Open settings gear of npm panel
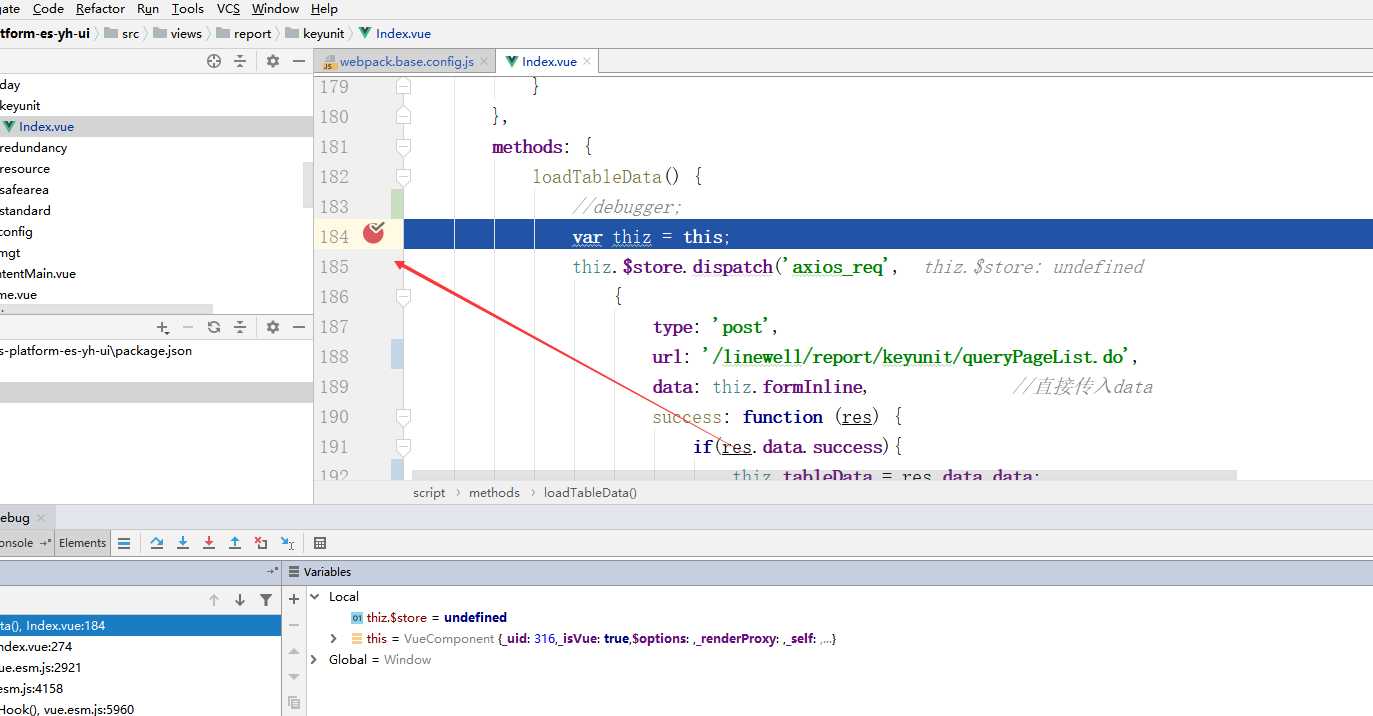Image resolution: width=1373 pixels, height=716 pixels. (273, 327)
